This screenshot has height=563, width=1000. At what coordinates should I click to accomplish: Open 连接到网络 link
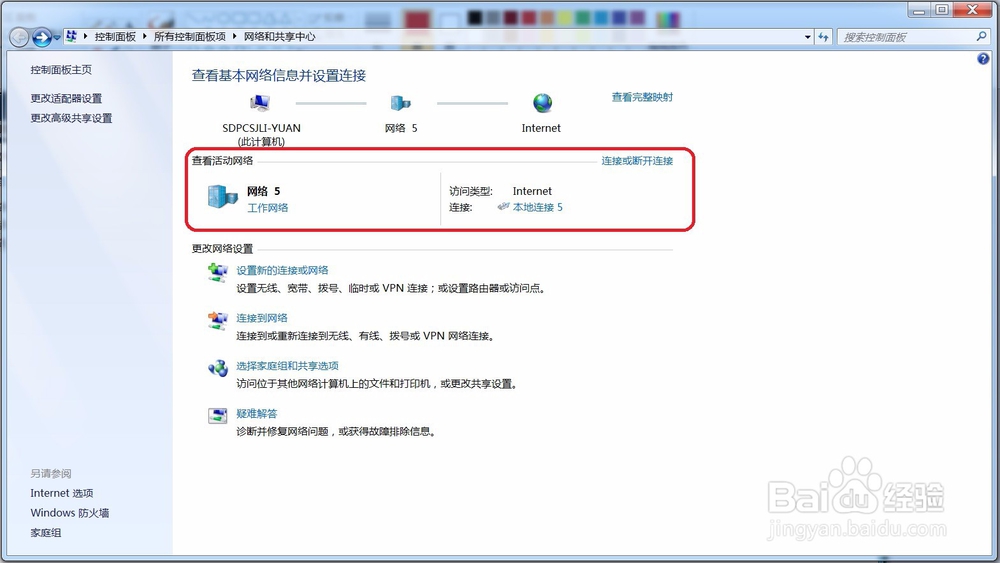click(x=262, y=318)
